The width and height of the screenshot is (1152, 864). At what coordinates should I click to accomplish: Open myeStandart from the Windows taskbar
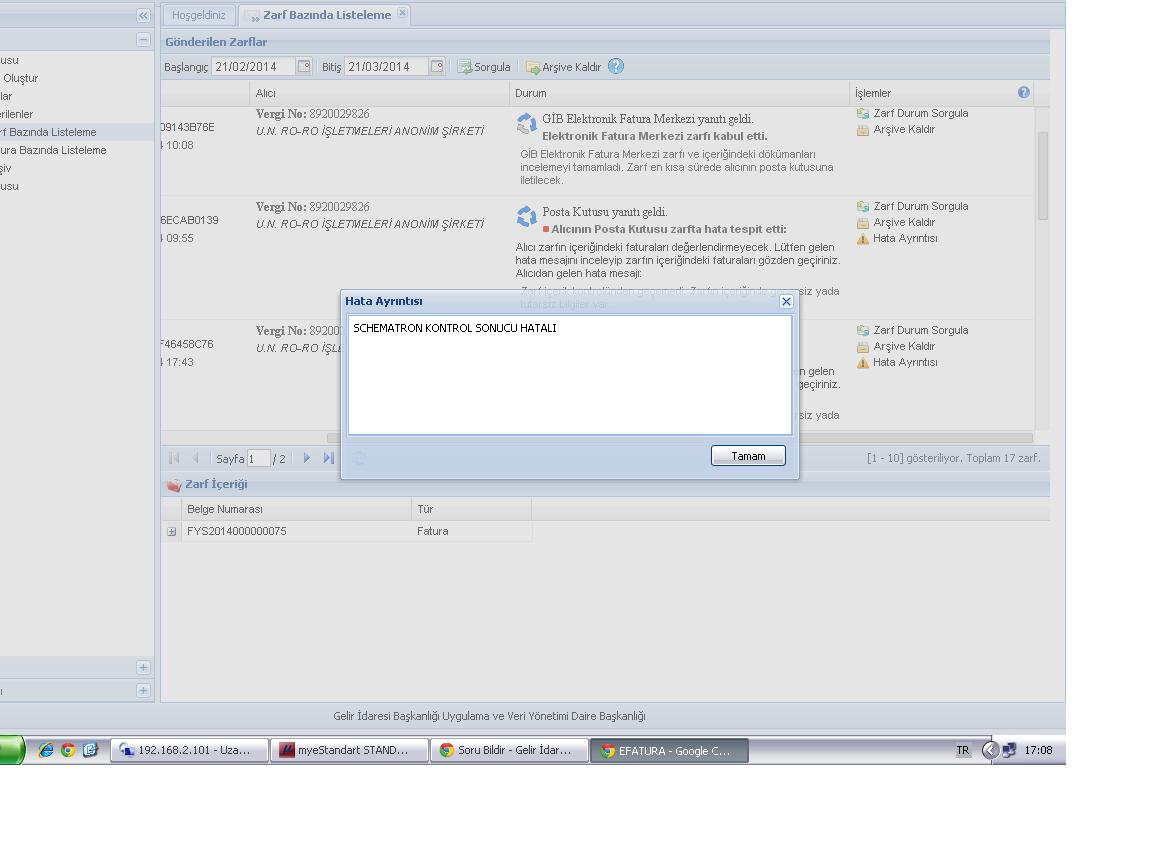coord(348,750)
